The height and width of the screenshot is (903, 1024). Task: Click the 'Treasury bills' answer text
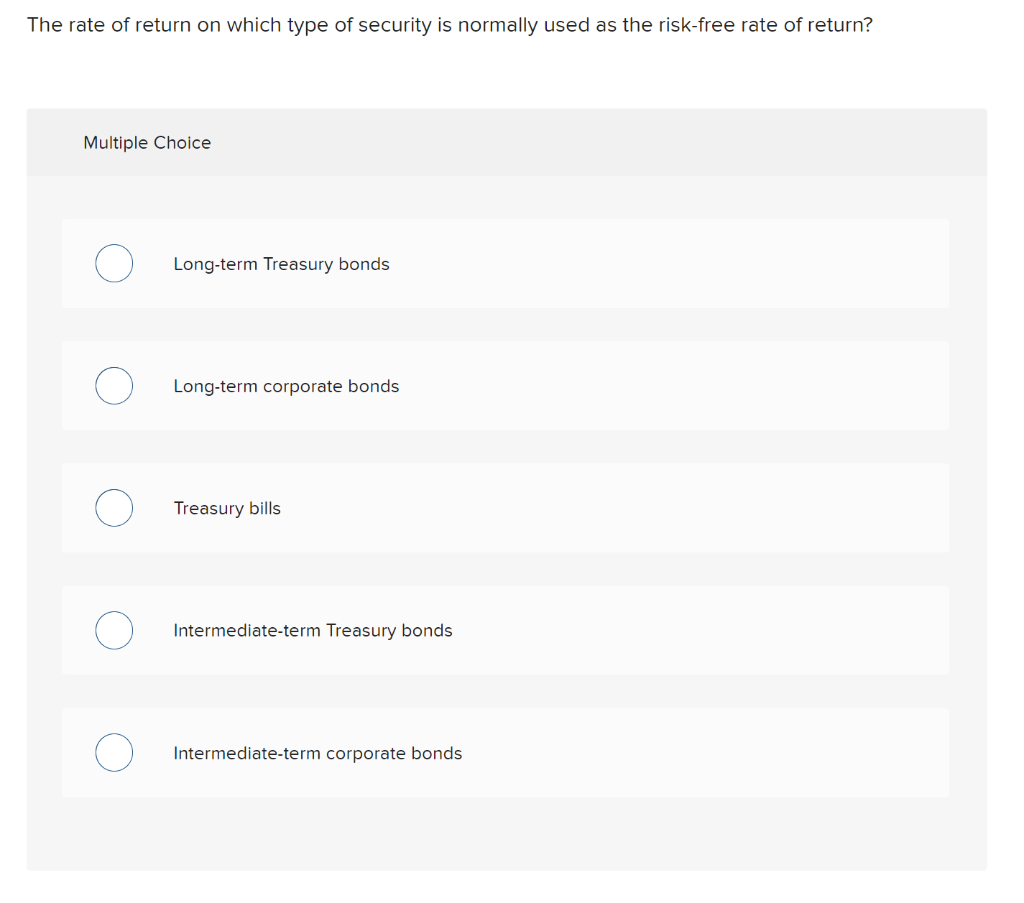tap(227, 508)
